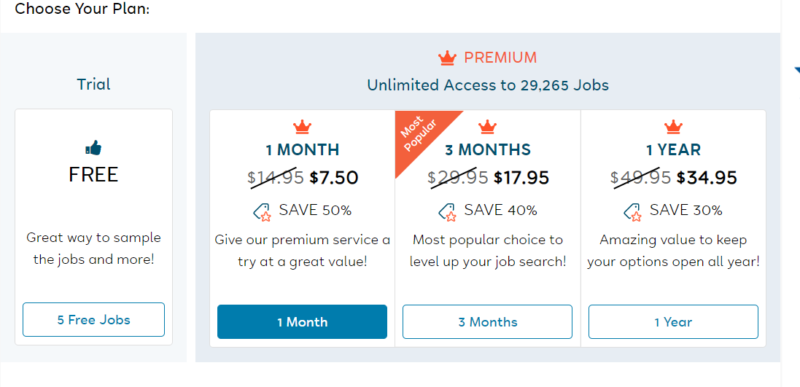Click the crown icon above 1 YEAR
Viewport: 800px width, 387px height.
(x=673, y=126)
